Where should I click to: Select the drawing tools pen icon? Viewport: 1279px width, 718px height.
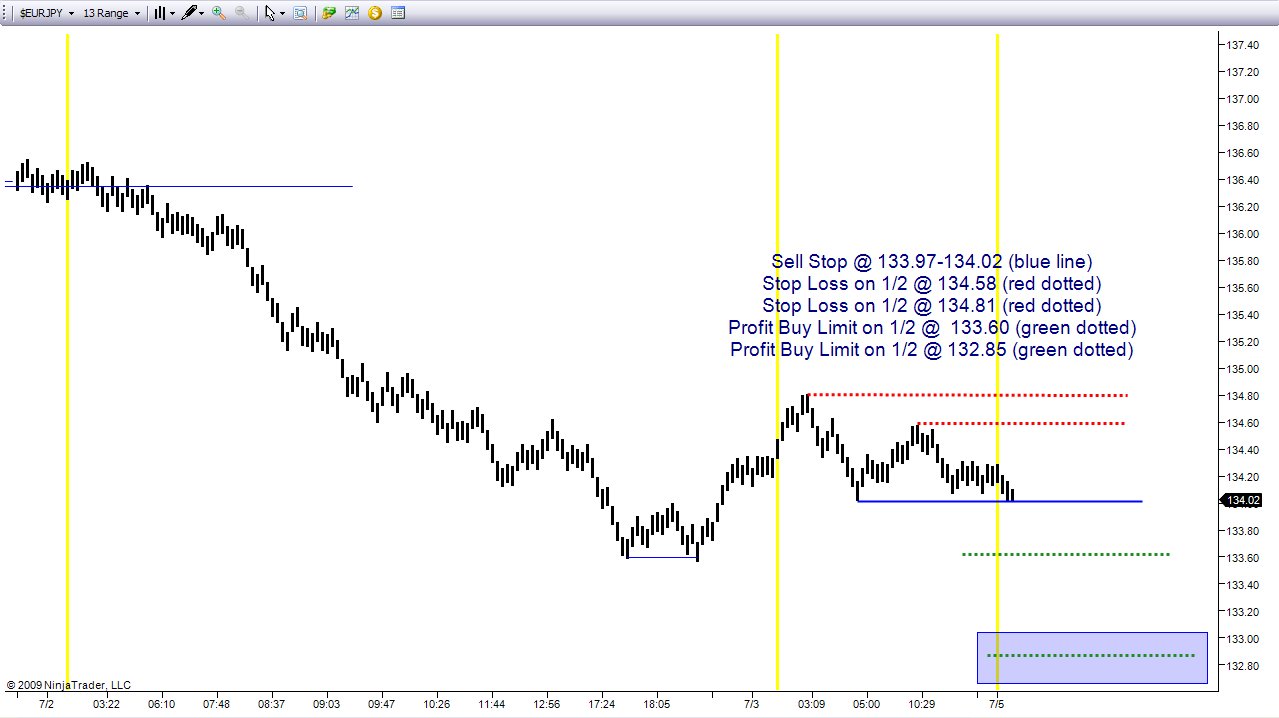(x=188, y=13)
